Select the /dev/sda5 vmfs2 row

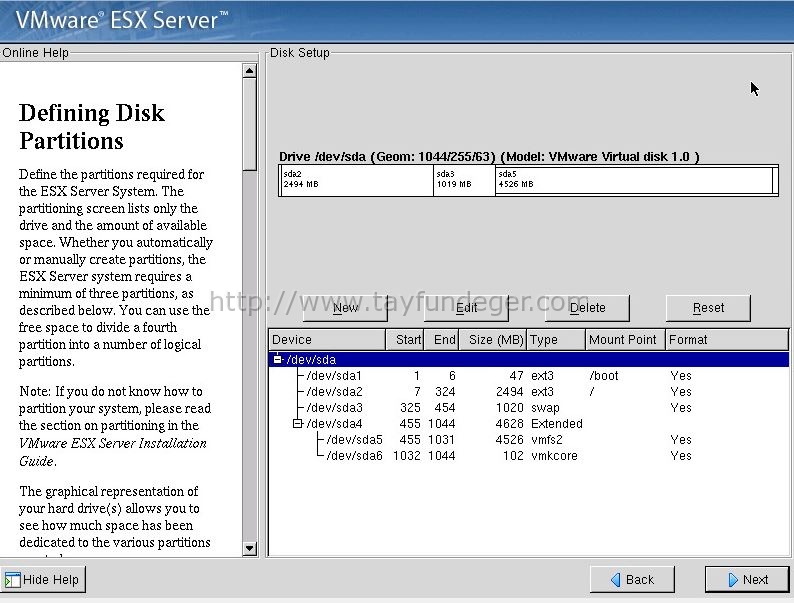tap(528, 439)
